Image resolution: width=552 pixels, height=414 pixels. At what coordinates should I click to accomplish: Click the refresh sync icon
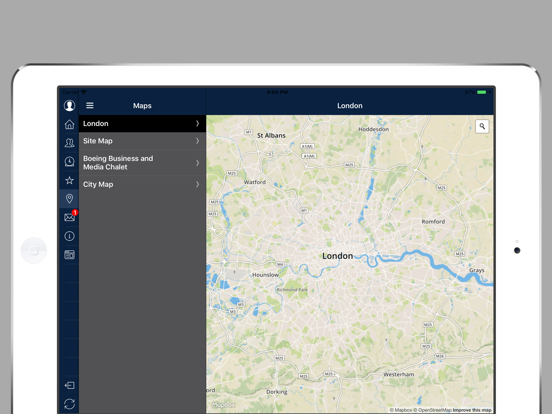(69, 404)
